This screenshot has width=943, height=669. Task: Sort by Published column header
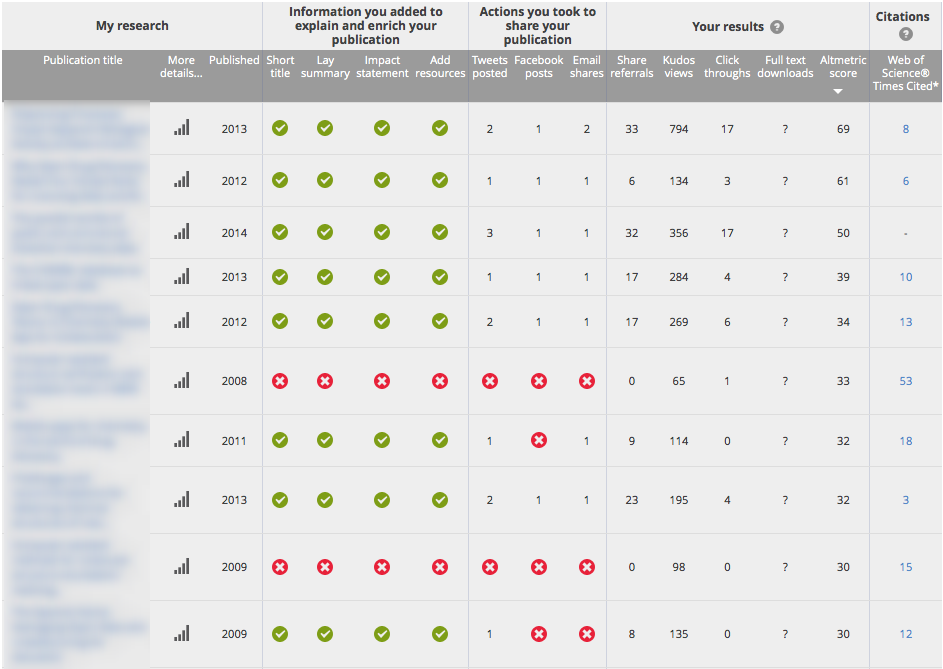tap(234, 60)
